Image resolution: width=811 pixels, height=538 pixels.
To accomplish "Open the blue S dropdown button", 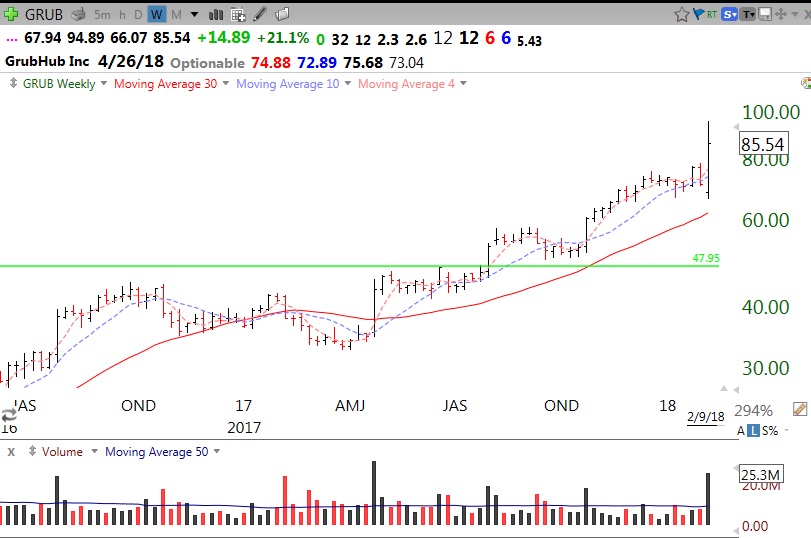I will [730, 14].
